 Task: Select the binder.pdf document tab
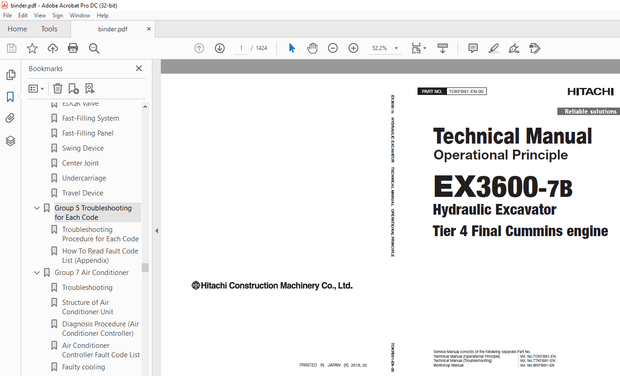(x=113, y=29)
